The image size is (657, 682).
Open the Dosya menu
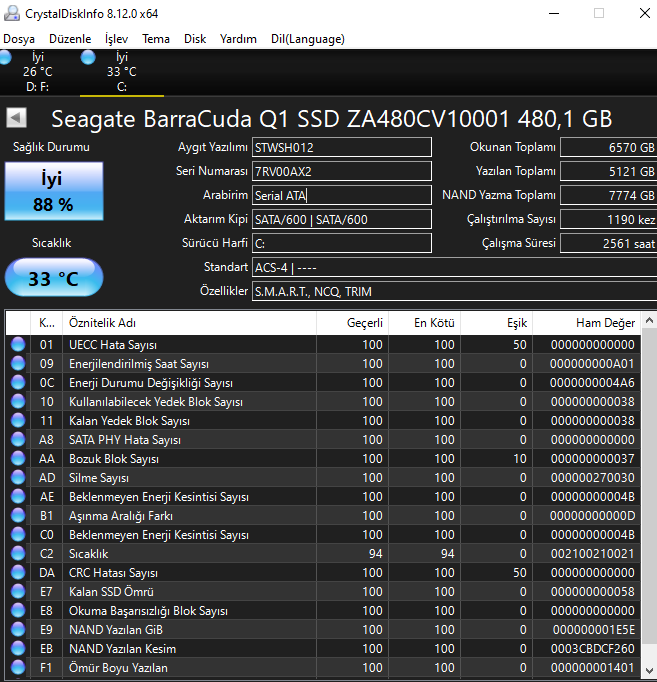(19, 39)
